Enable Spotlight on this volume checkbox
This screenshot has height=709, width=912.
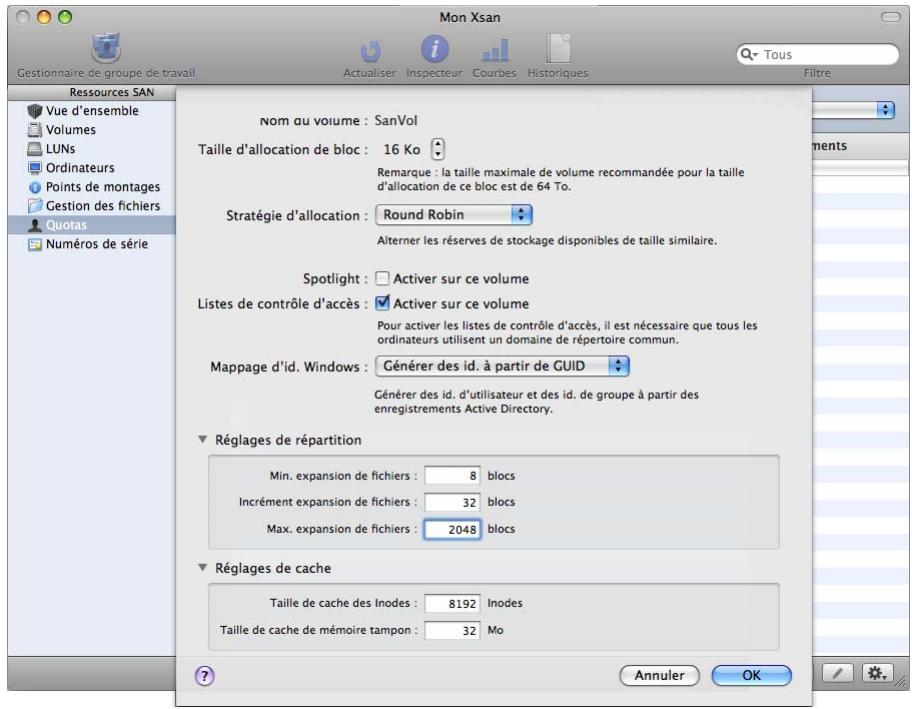click(x=382, y=278)
